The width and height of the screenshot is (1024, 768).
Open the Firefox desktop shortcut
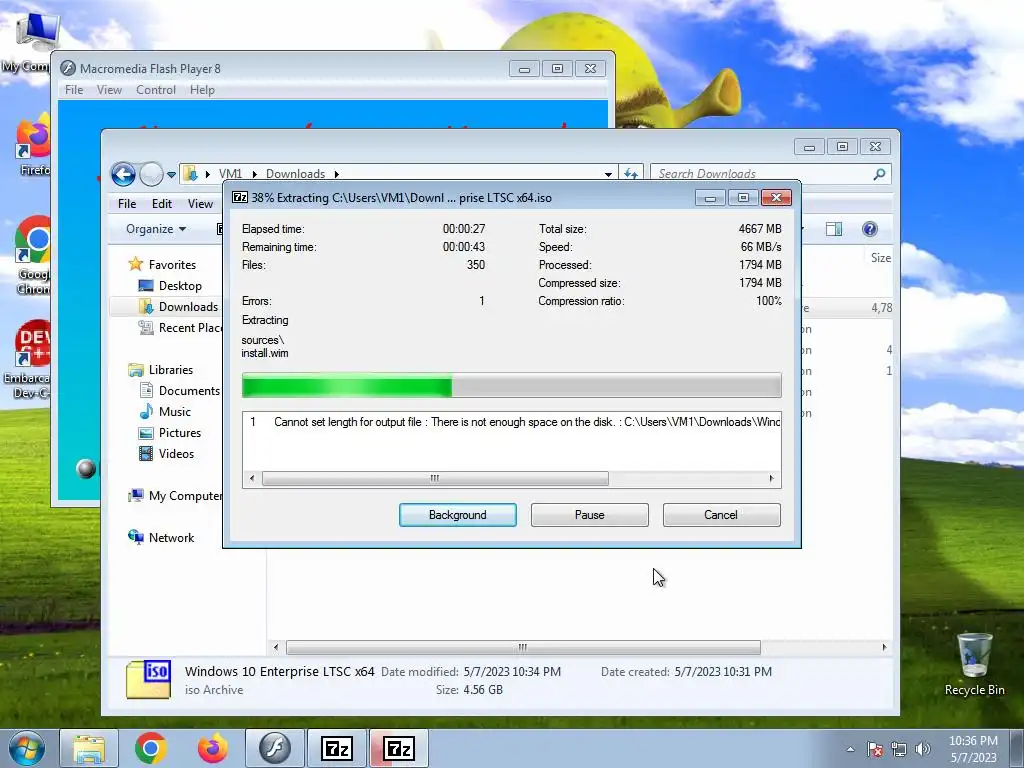pyautogui.click(x=34, y=147)
